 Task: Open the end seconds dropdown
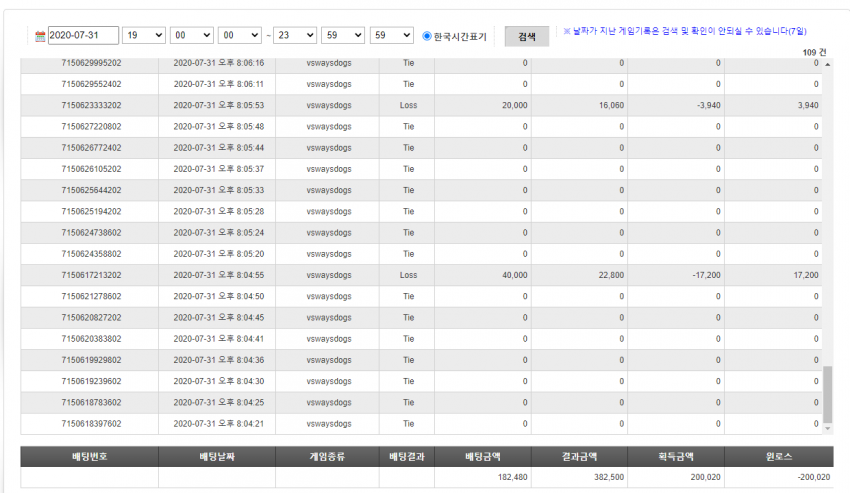tap(391, 35)
